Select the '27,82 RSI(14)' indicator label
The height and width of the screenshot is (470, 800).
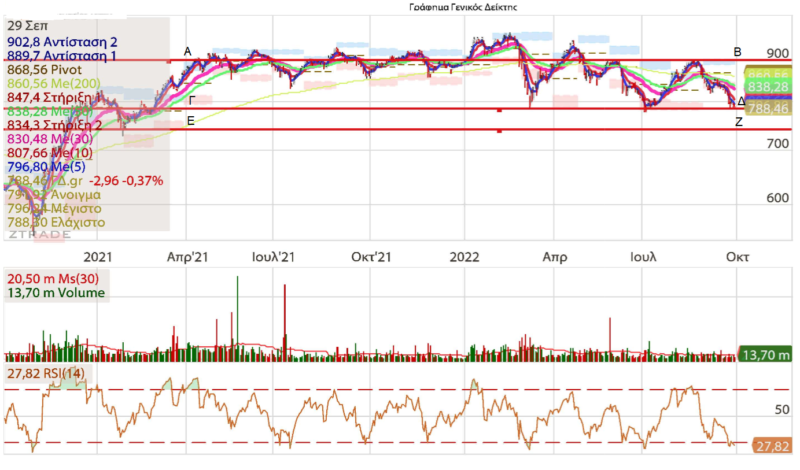(45, 374)
